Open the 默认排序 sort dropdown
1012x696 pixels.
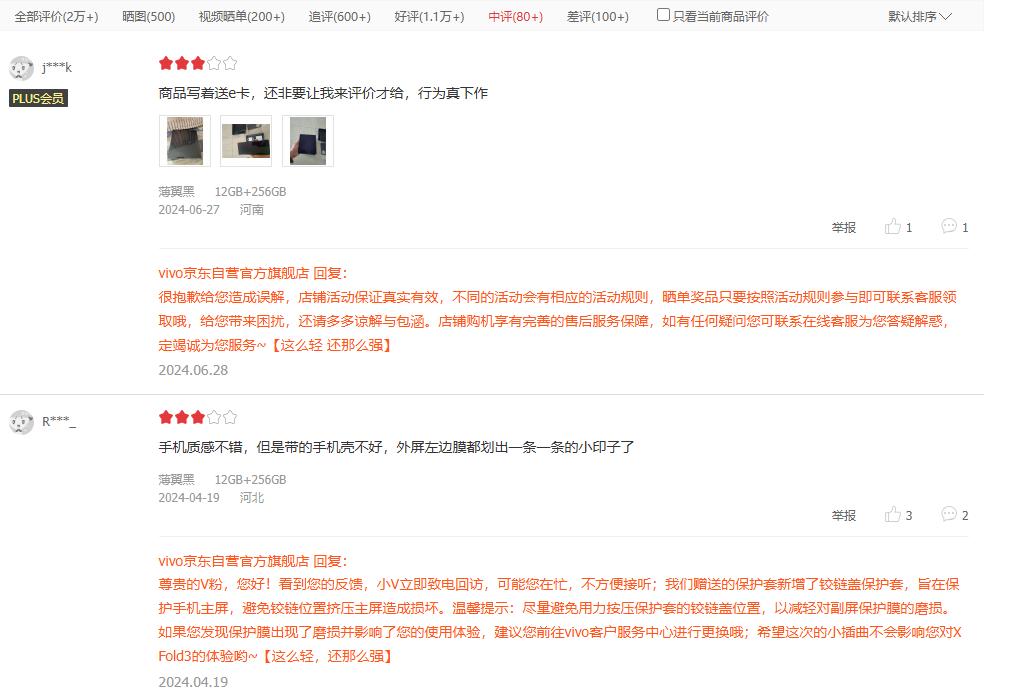pos(919,17)
